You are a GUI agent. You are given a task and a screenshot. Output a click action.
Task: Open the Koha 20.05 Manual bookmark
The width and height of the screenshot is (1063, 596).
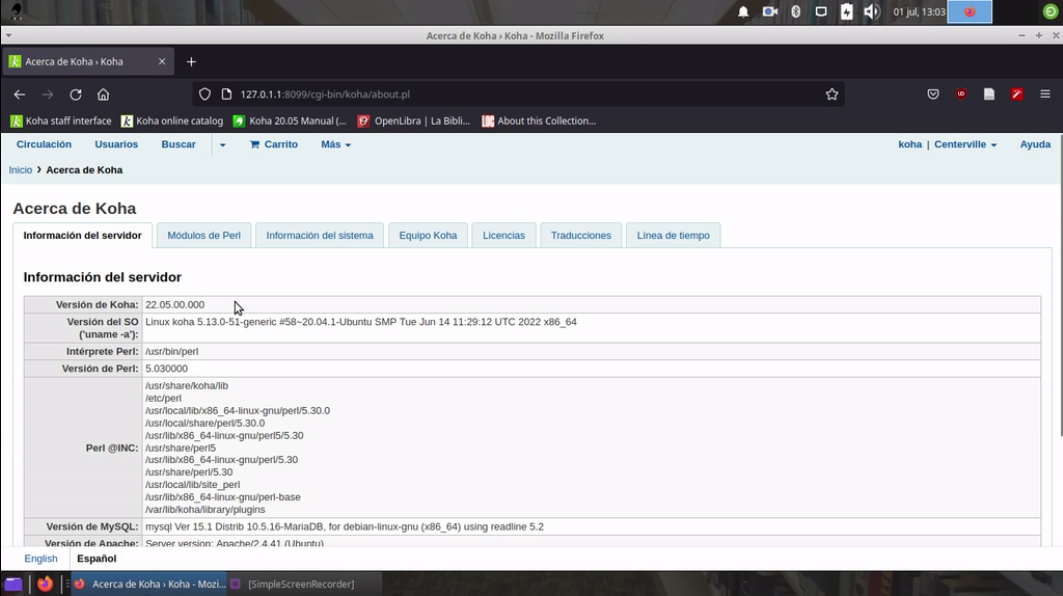point(289,121)
